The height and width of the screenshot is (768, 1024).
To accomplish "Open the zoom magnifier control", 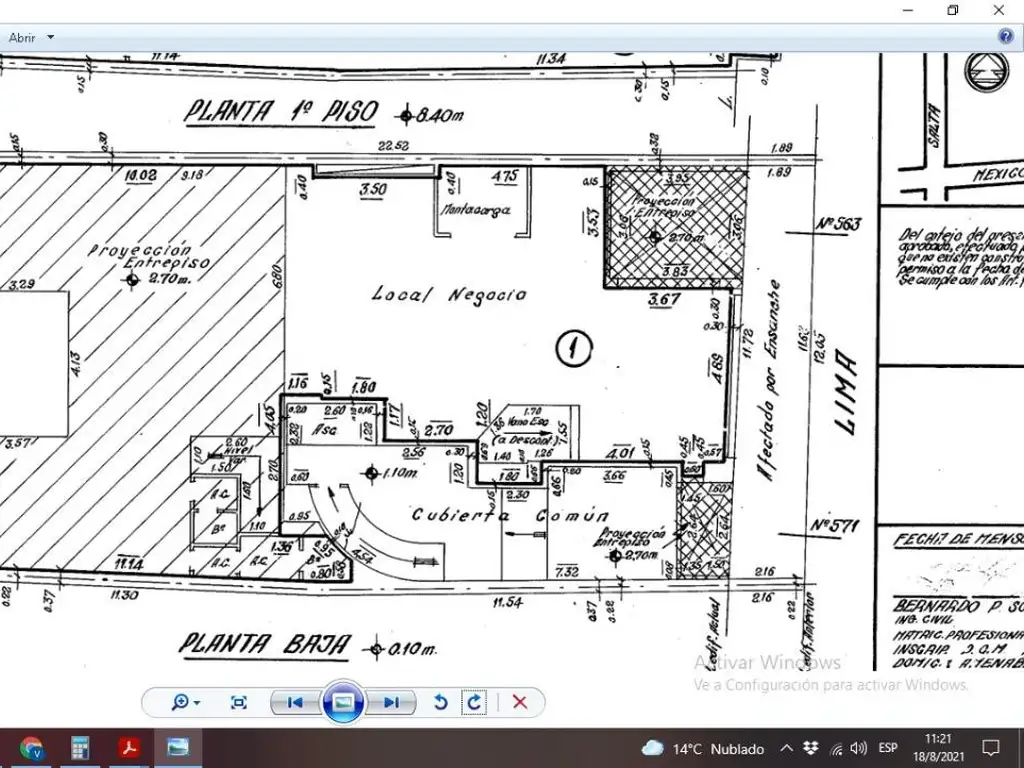I will [x=185, y=702].
